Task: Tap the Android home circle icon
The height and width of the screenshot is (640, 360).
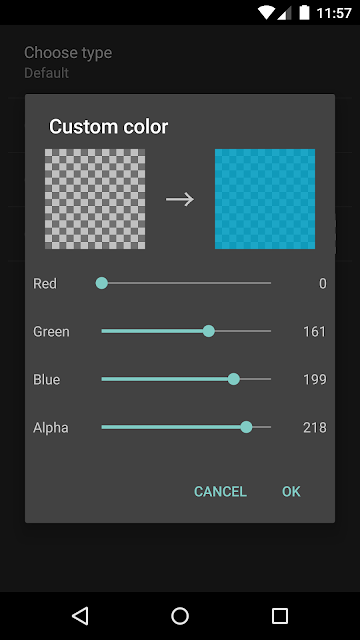Action: coord(180,616)
